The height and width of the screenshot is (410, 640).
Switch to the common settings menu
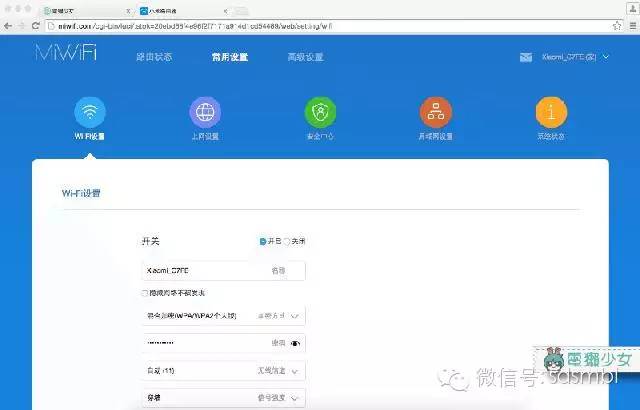(x=230, y=57)
